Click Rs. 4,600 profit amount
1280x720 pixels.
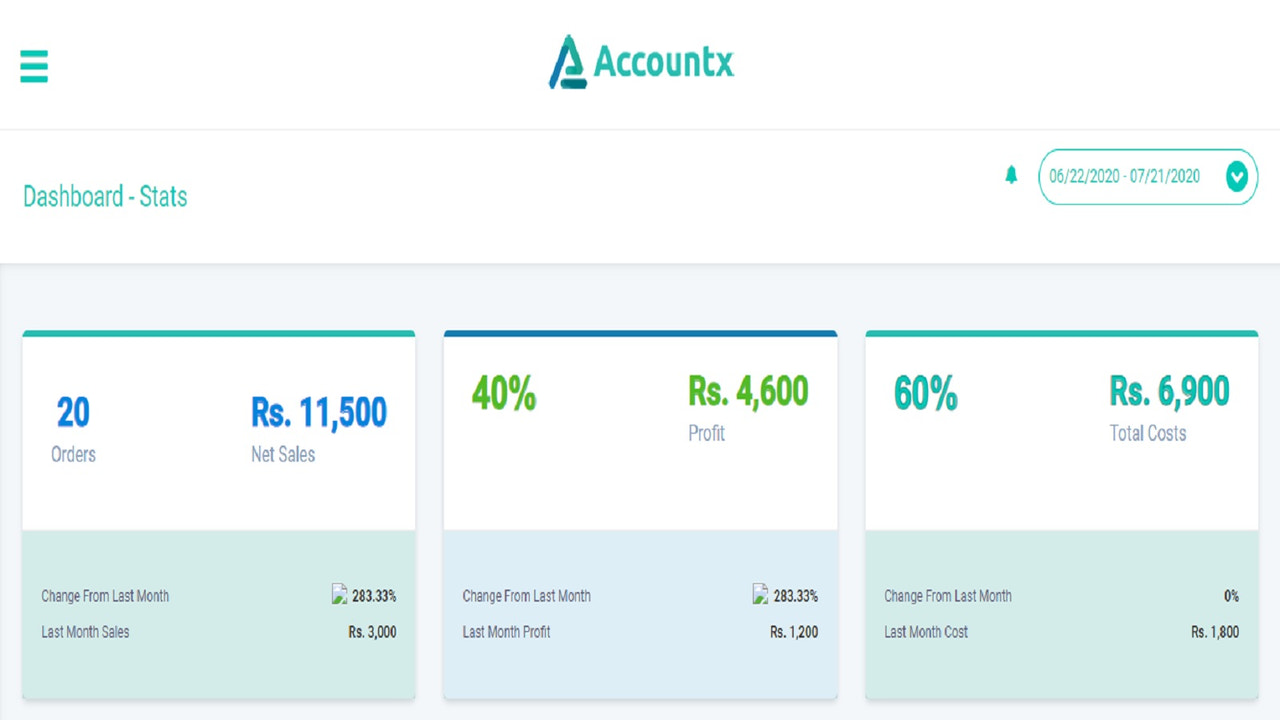pyautogui.click(x=748, y=391)
